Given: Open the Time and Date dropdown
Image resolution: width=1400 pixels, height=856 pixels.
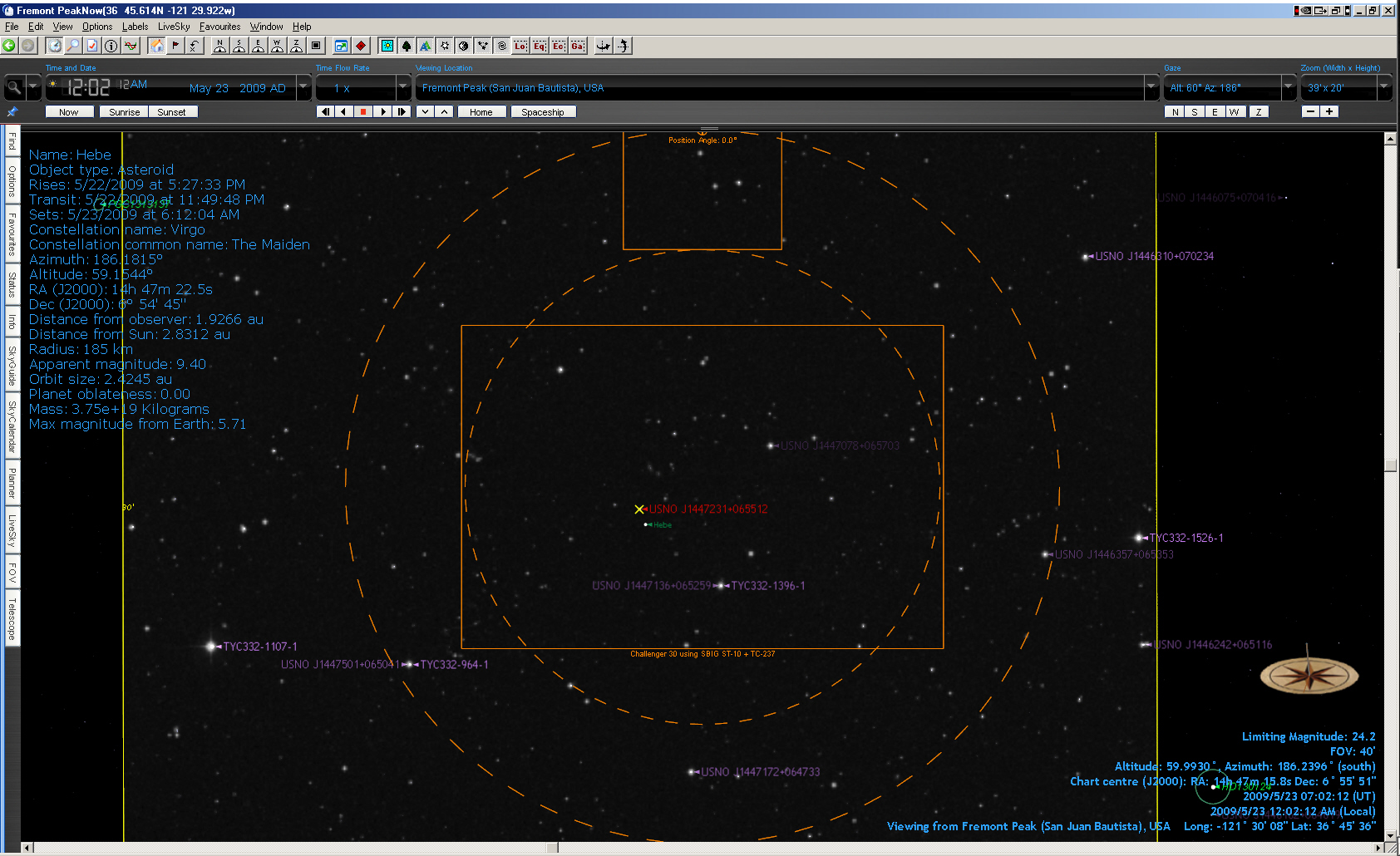Looking at the screenshot, I should click(x=303, y=86).
